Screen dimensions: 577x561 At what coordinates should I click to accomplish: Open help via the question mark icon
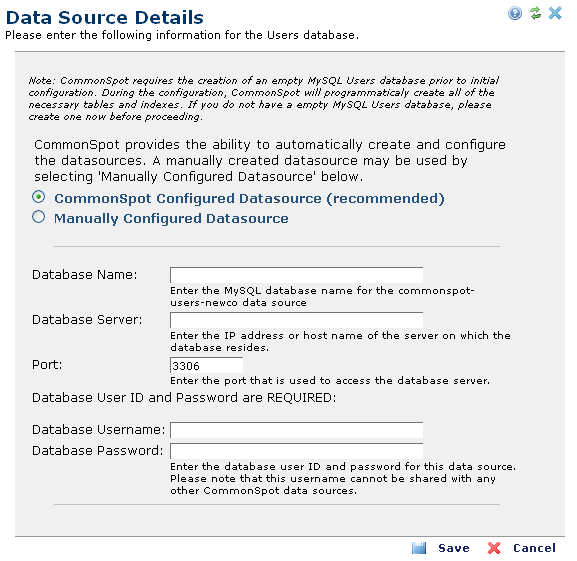pos(515,14)
